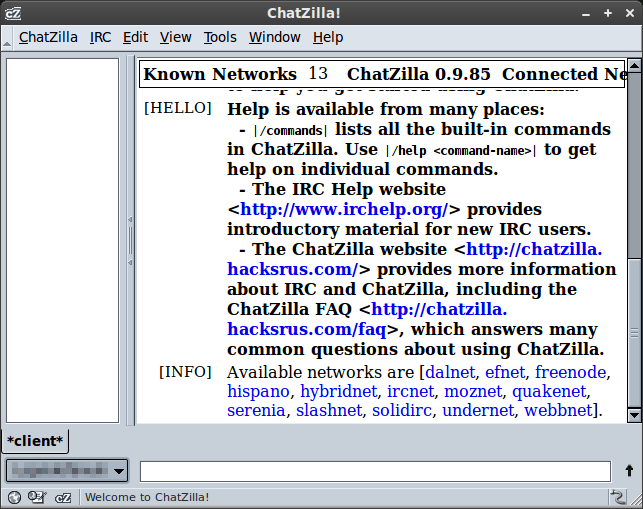Viewport: 643px width, 509px height.
Task: Open the Tools menu
Action: click(220, 37)
